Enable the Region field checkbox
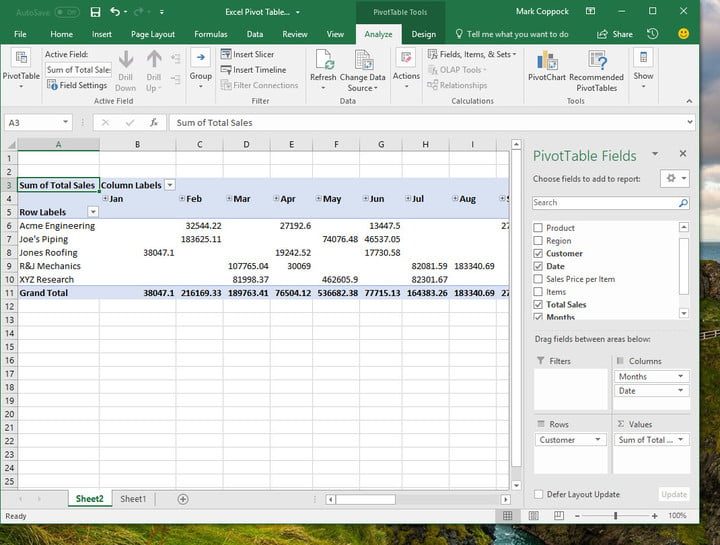 [x=539, y=241]
